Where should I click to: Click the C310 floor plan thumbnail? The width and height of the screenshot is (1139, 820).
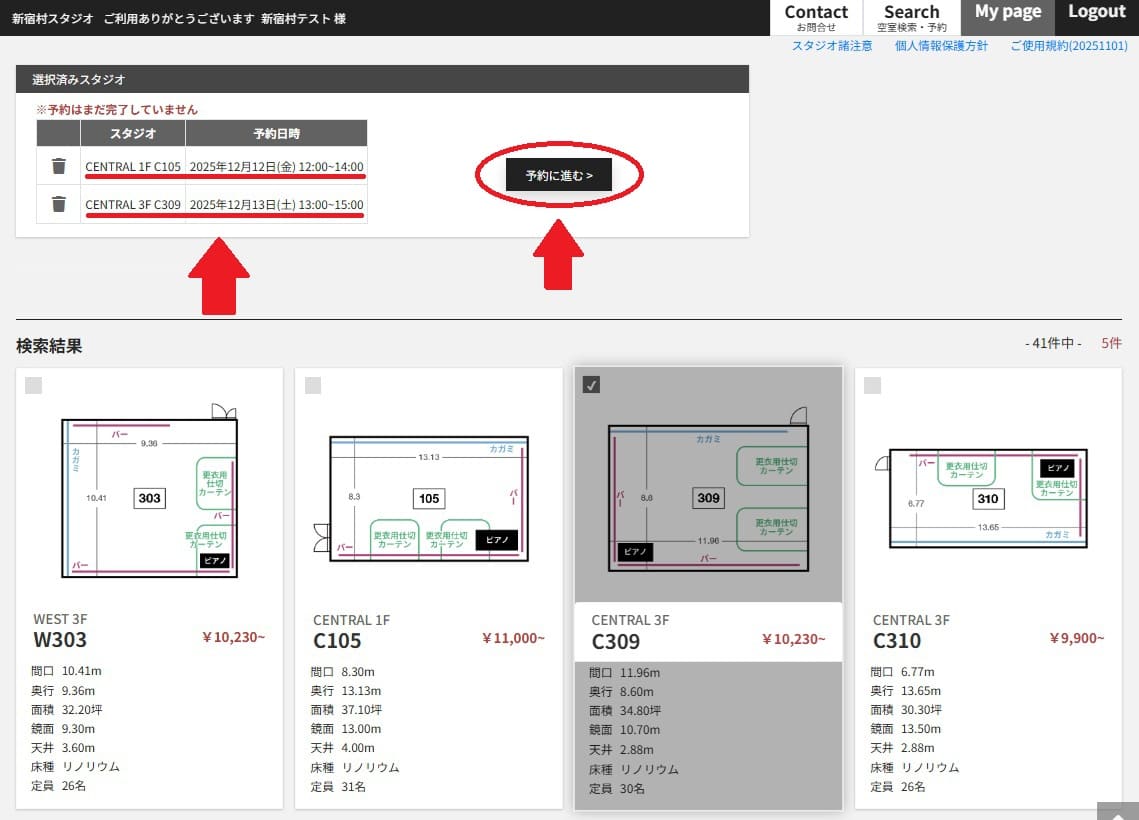(x=987, y=497)
